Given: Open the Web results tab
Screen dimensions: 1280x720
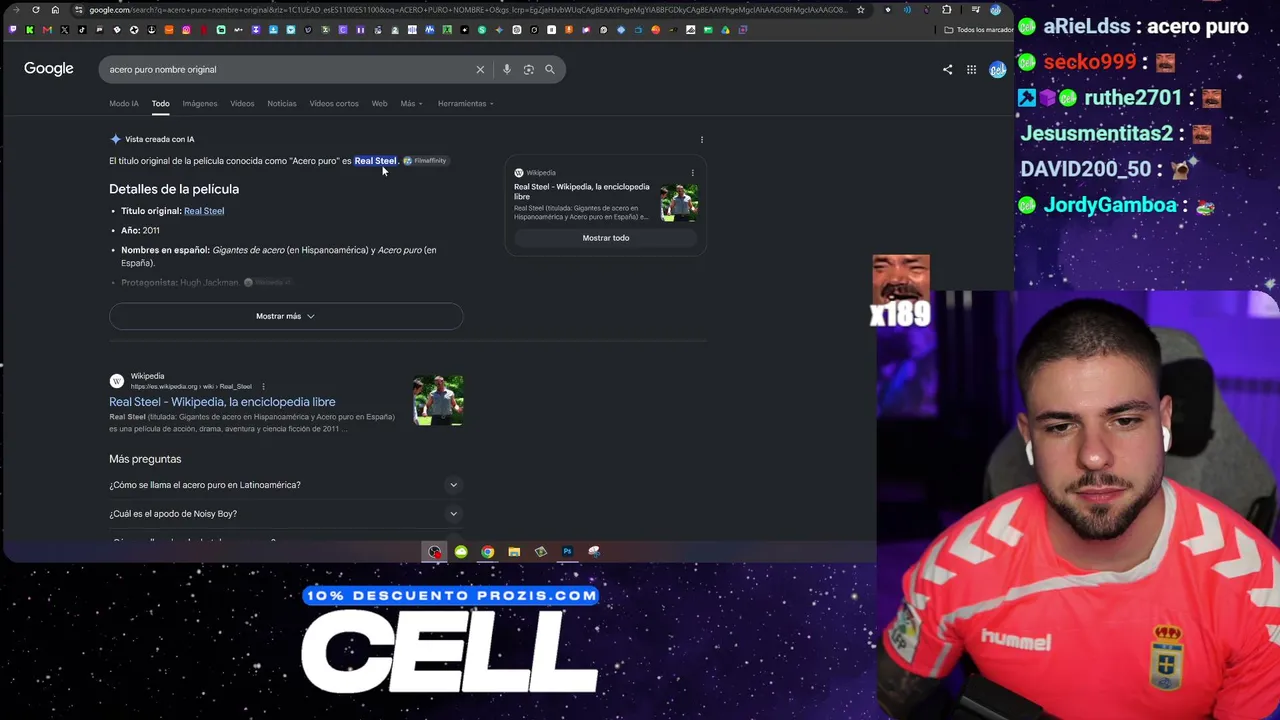Looking at the screenshot, I should 379,103.
